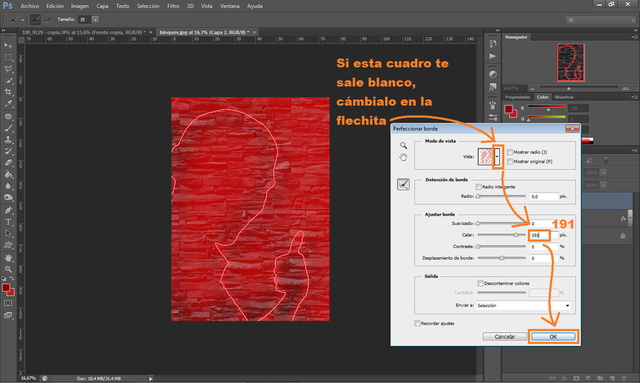
Task: Click the Calar slider handle
Action: click(516, 235)
